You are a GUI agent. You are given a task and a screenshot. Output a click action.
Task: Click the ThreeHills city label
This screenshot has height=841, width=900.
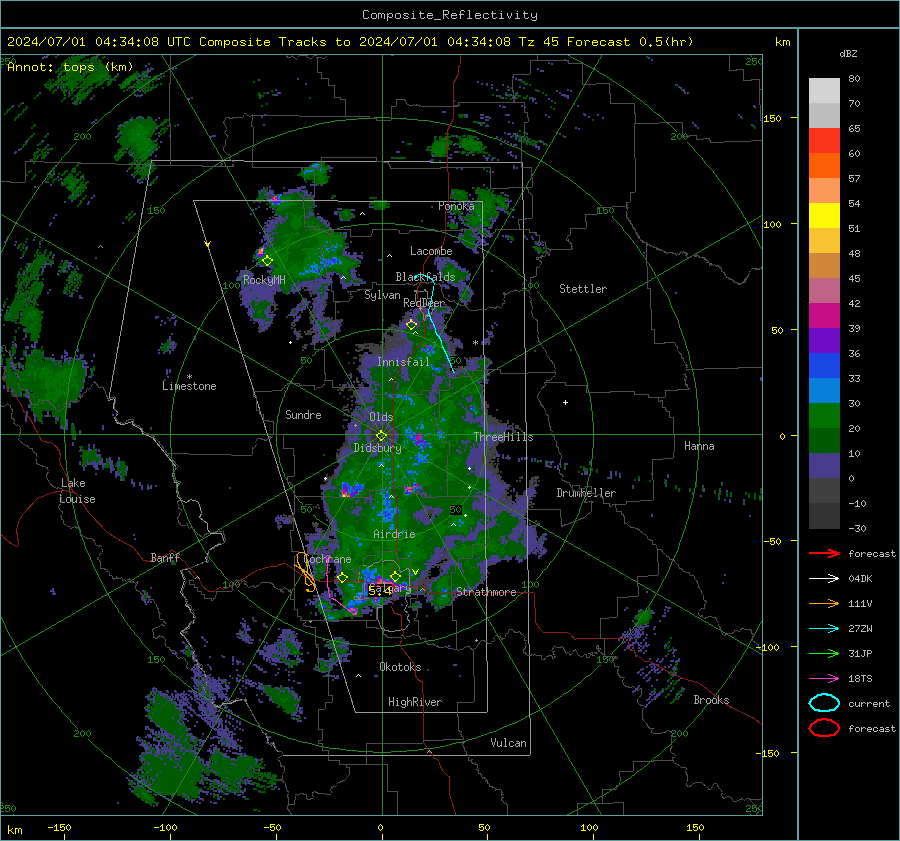[x=503, y=437]
